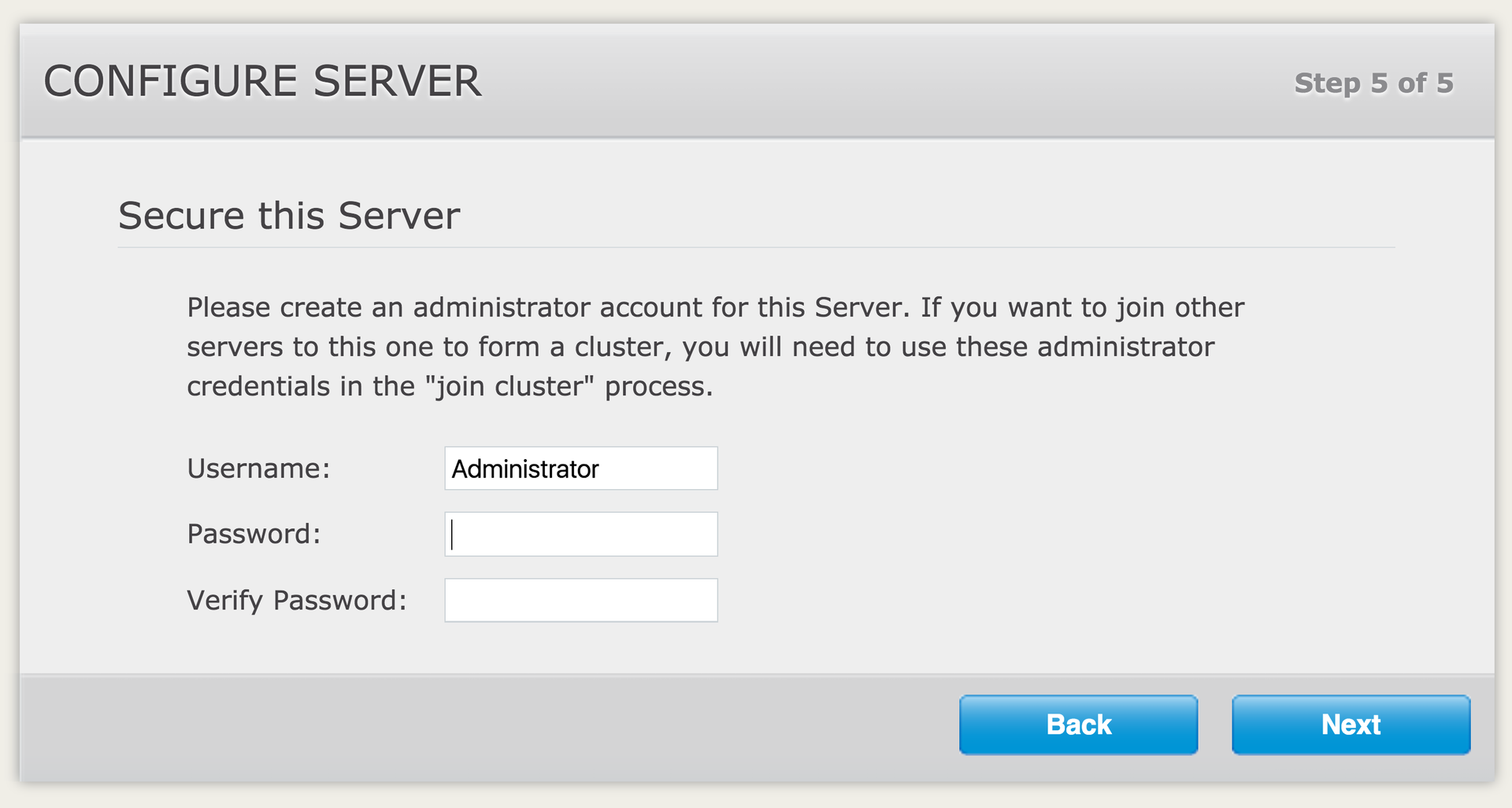Focus the Username input field
Screen dimensions: 1512x808
point(580,469)
